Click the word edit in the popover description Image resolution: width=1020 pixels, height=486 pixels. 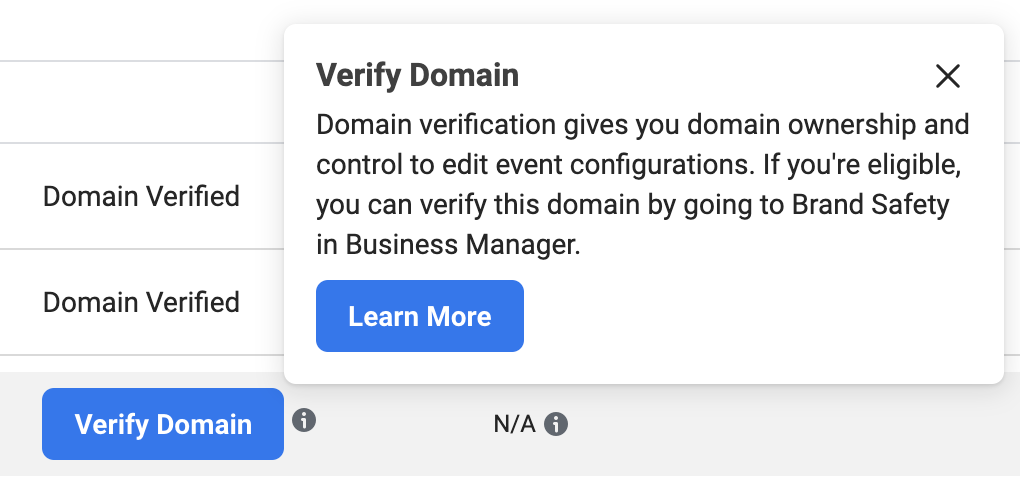click(464, 166)
